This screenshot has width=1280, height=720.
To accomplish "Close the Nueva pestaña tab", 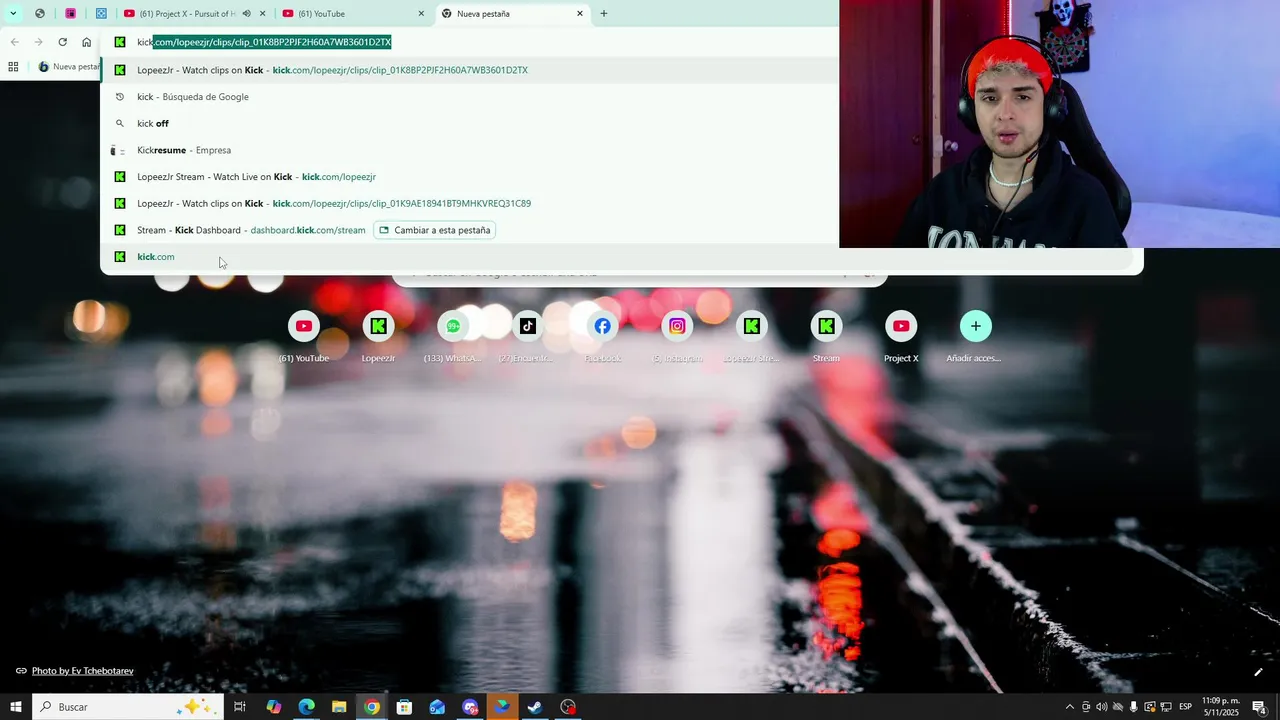I will point(580,13).
